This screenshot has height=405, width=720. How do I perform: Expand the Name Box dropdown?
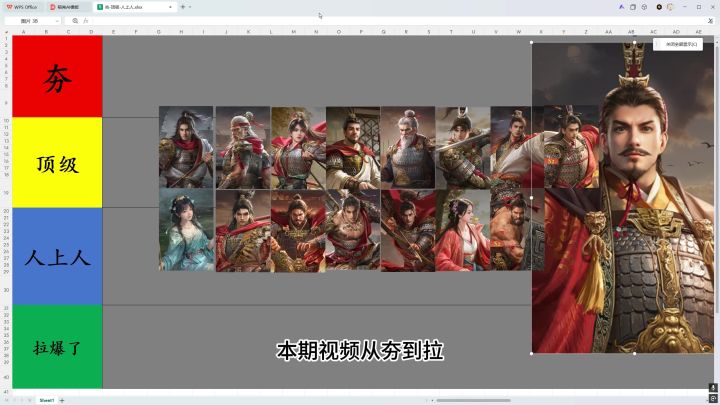57,21
